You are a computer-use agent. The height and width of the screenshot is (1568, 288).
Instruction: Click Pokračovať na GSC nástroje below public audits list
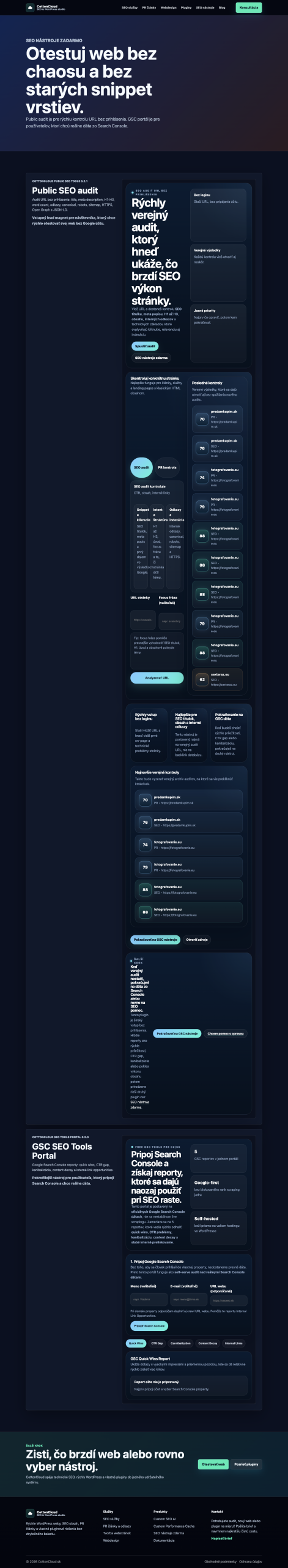[155, 940]
